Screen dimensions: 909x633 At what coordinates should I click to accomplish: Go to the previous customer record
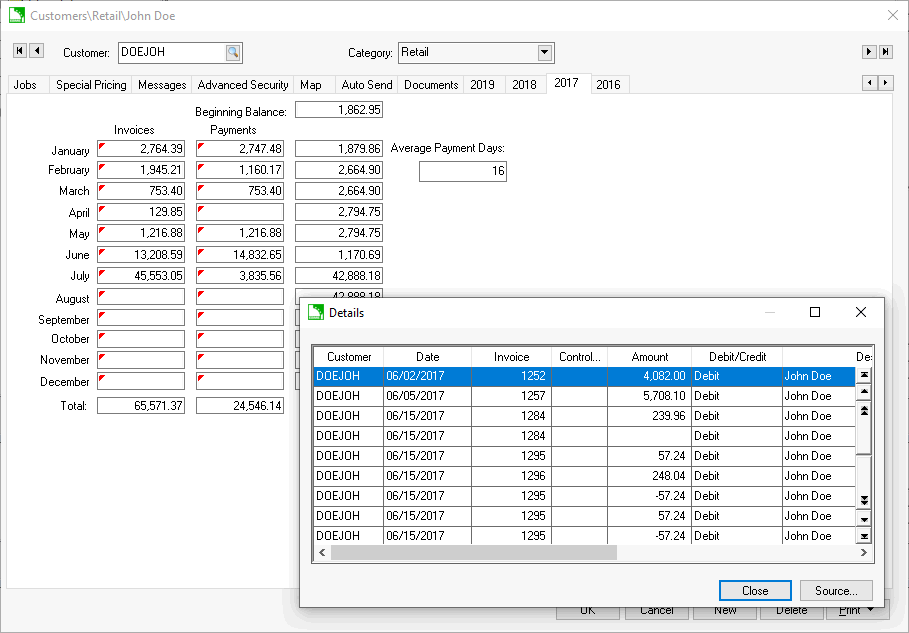[x=37, y=51]
